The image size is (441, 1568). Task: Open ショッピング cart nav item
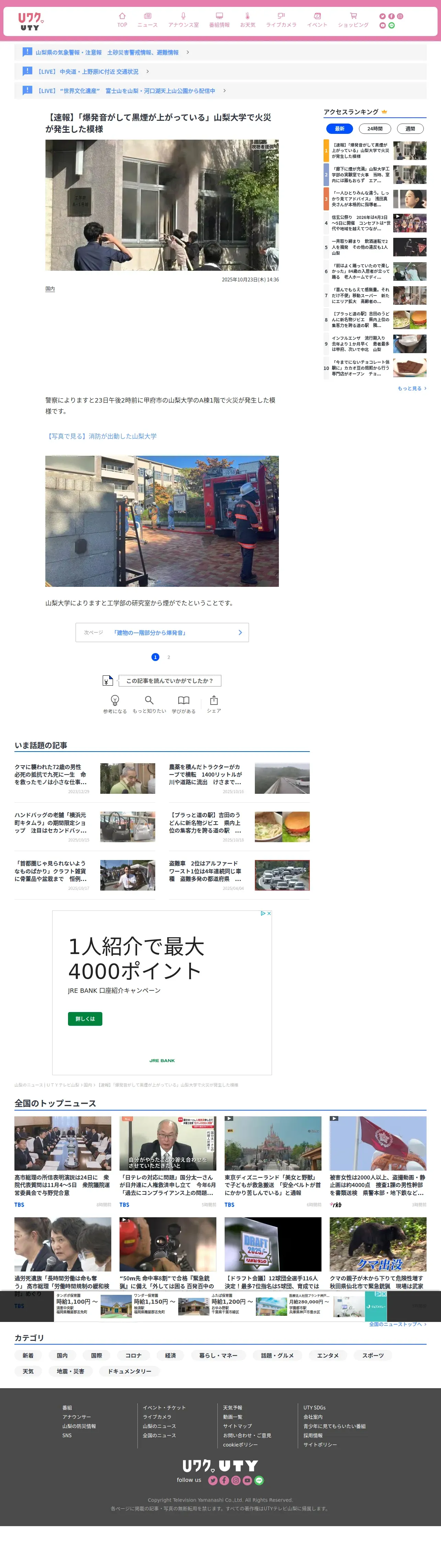pyautogui.click(x=353, y=20)
